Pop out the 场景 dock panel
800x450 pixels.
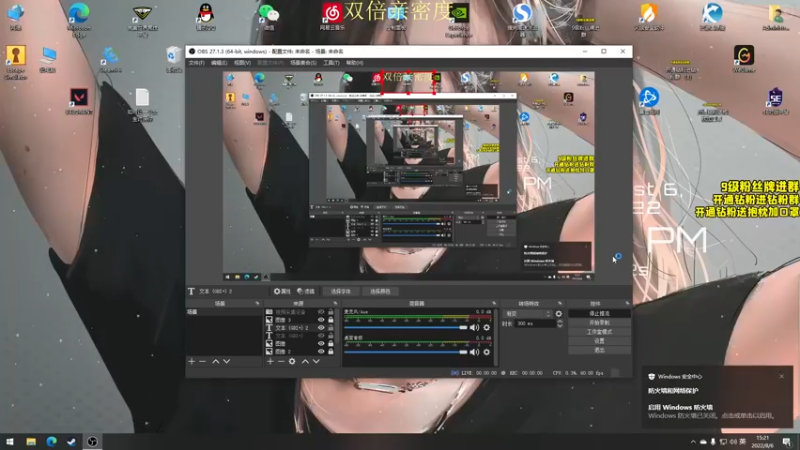(257, 304)
